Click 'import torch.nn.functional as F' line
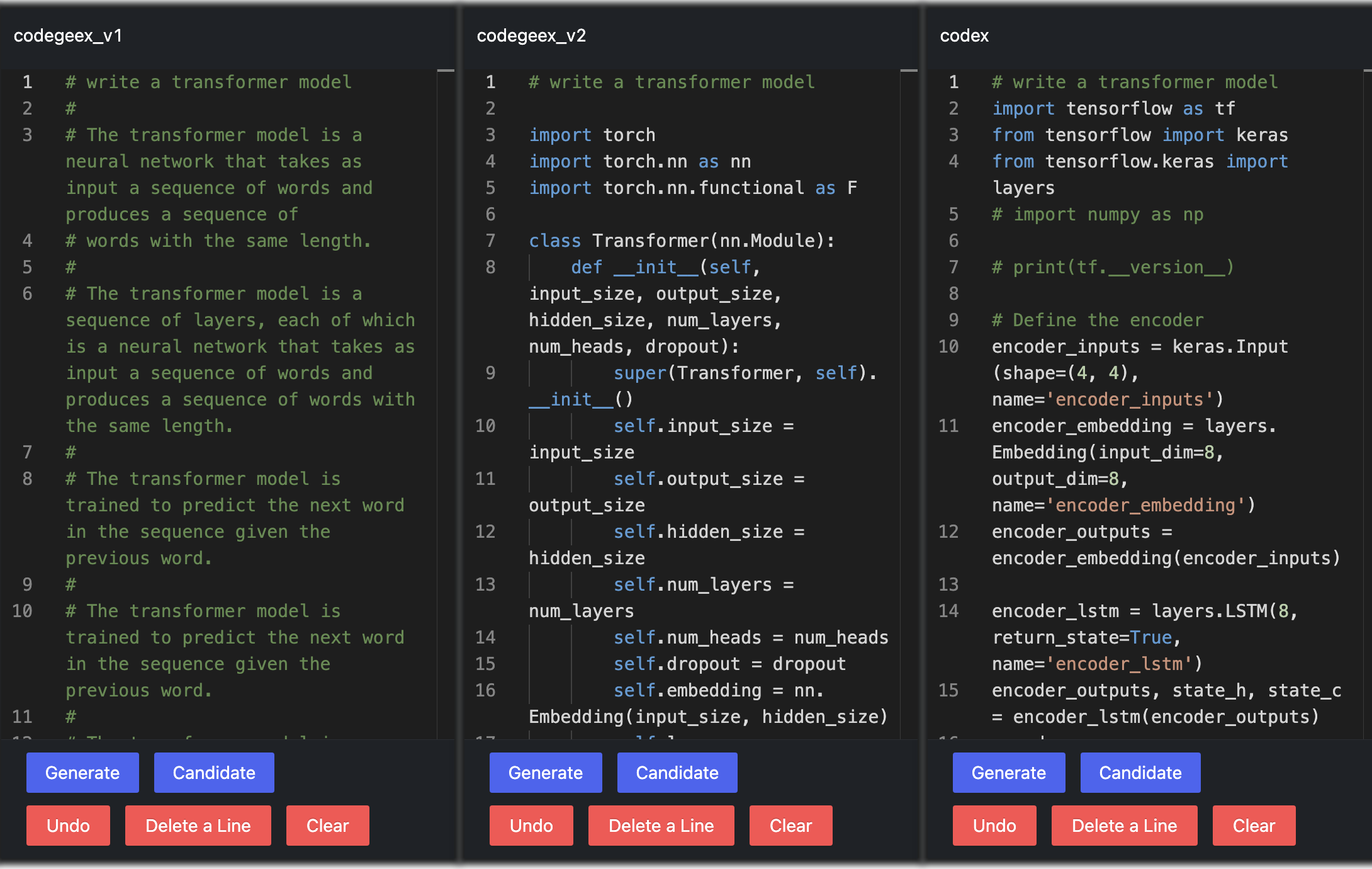Image resolution: width=1372 pixels, height=869 pixels. click(693, 188)
